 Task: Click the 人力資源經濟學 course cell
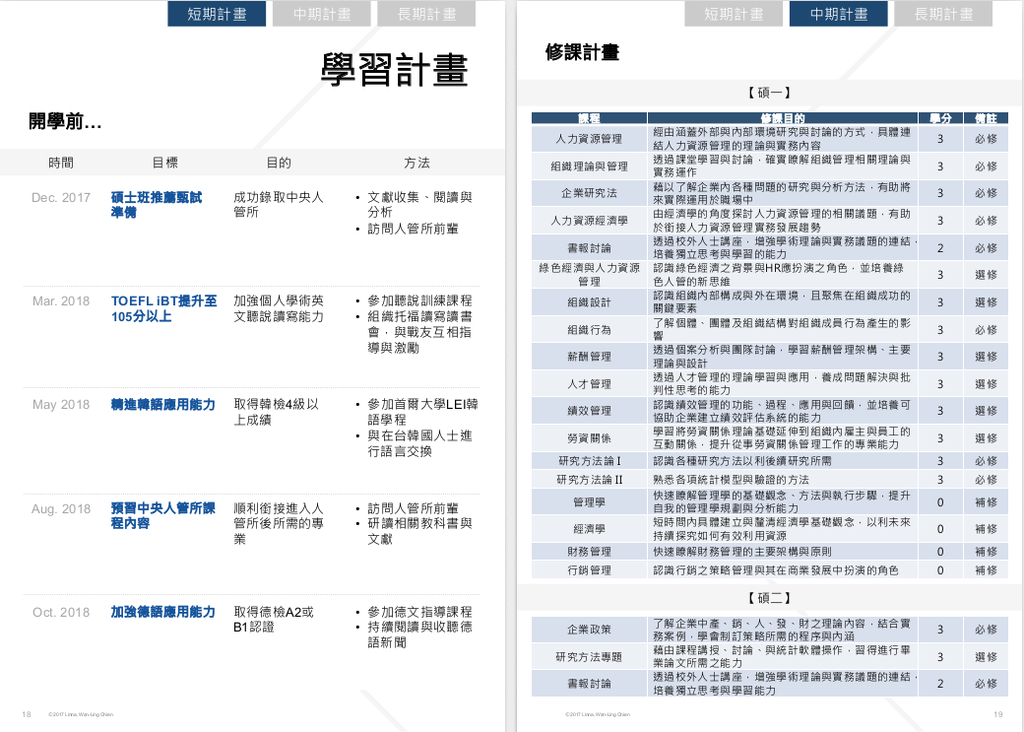tap(589, 221)
